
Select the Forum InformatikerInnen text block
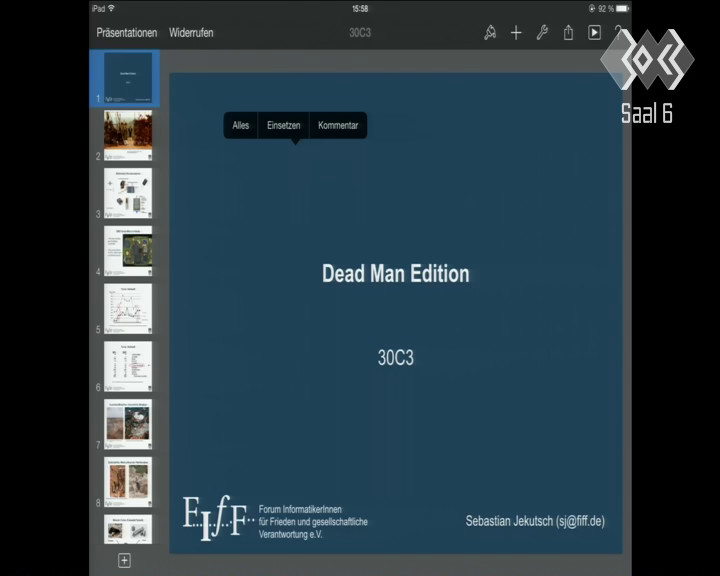pos(313,522)
